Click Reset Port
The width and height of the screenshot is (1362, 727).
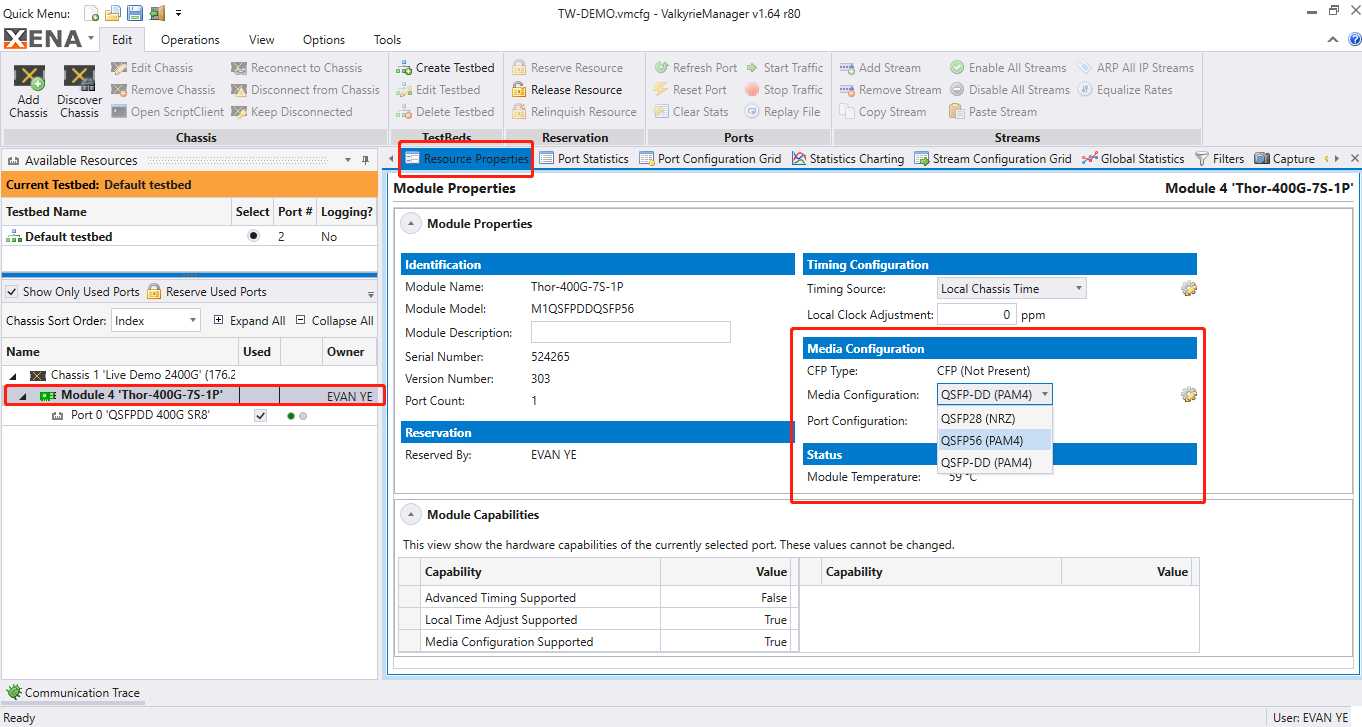click(x=690, y=90)
